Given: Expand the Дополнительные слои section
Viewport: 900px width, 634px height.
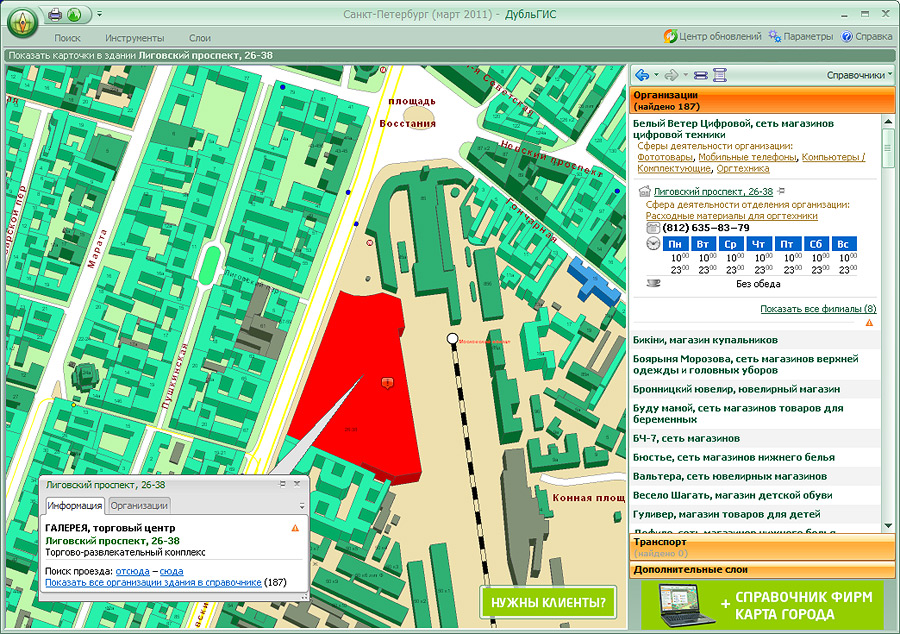Looking at the screenshot, I should pyautogui.click(x=762, y=570).
